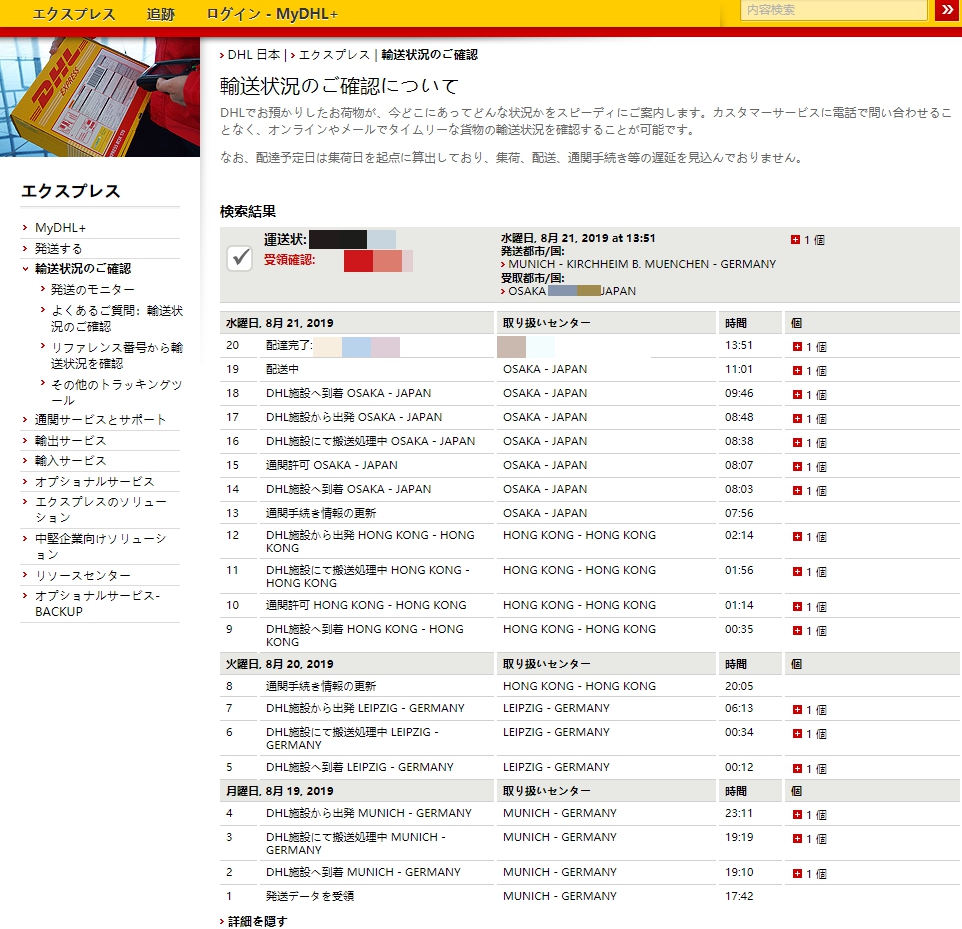Image resolution: width=962 pixels, height=929 pixels.
Task: Click the 受領確認 label
Action: [290, 260]
